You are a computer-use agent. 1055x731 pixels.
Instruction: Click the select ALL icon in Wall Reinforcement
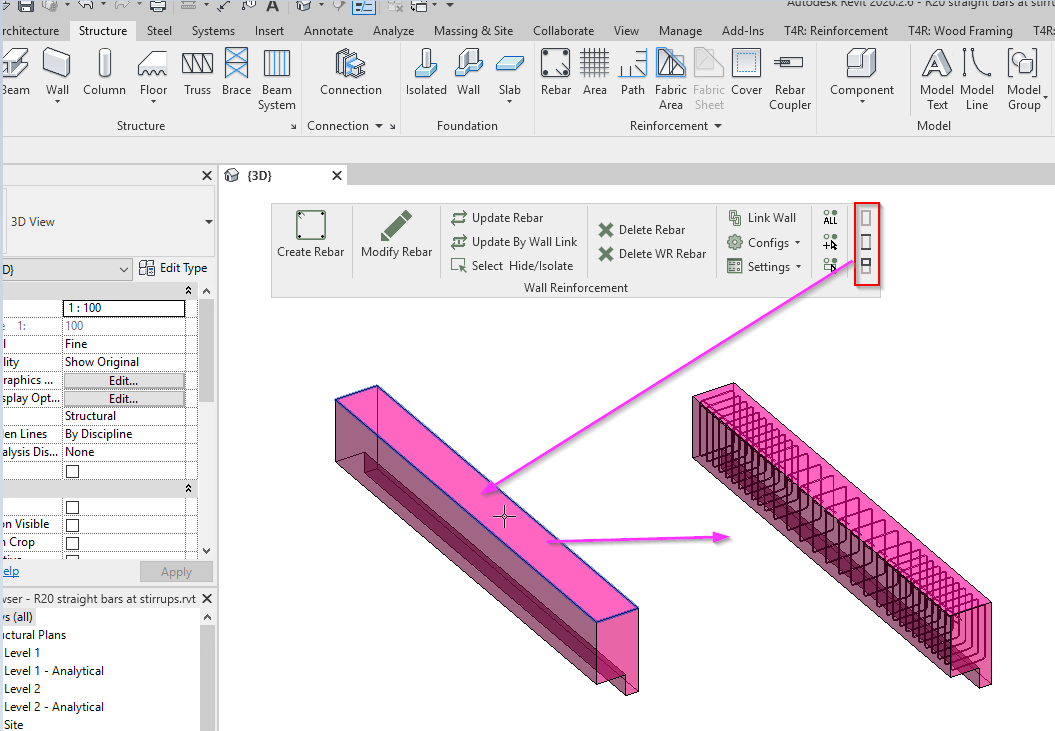point(830,217)
